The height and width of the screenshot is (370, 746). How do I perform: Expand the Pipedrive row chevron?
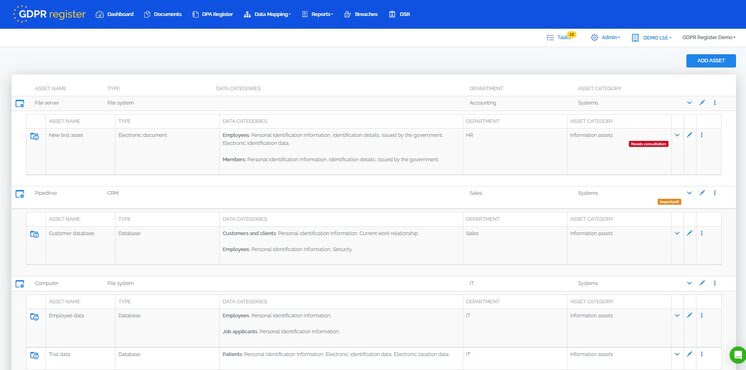point(689,193)
